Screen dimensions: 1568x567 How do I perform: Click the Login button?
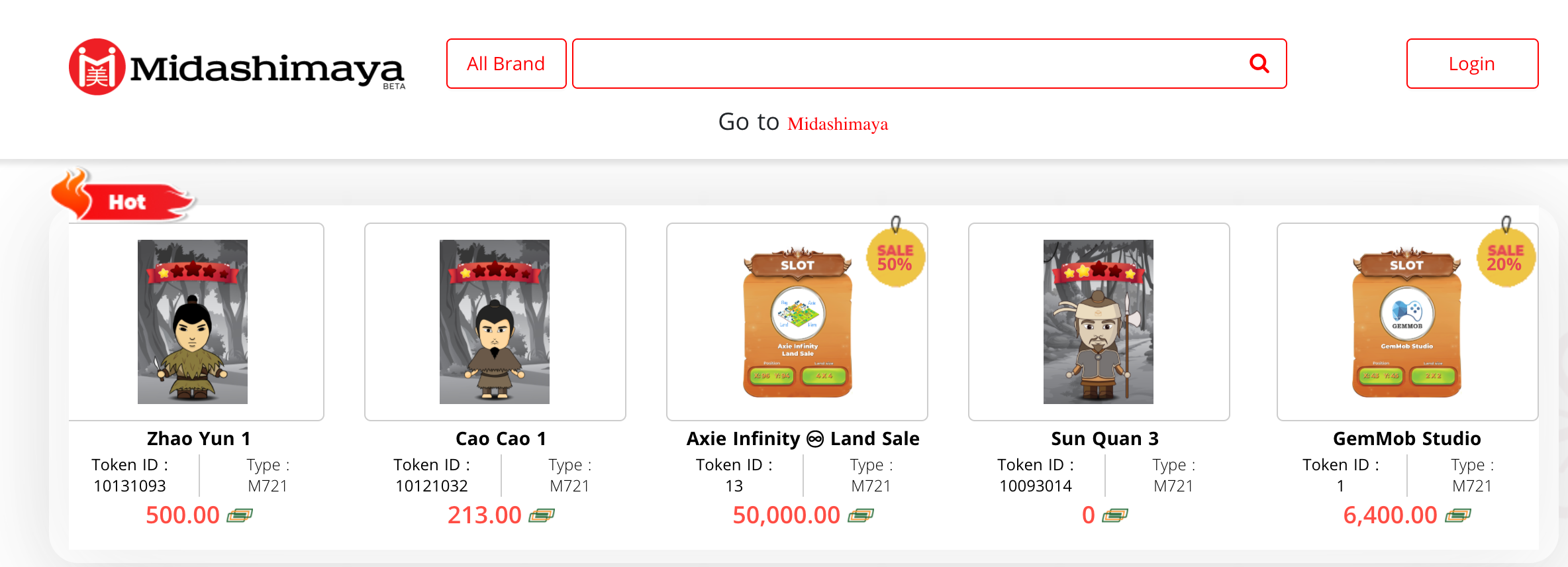(x=1472, y=64)
